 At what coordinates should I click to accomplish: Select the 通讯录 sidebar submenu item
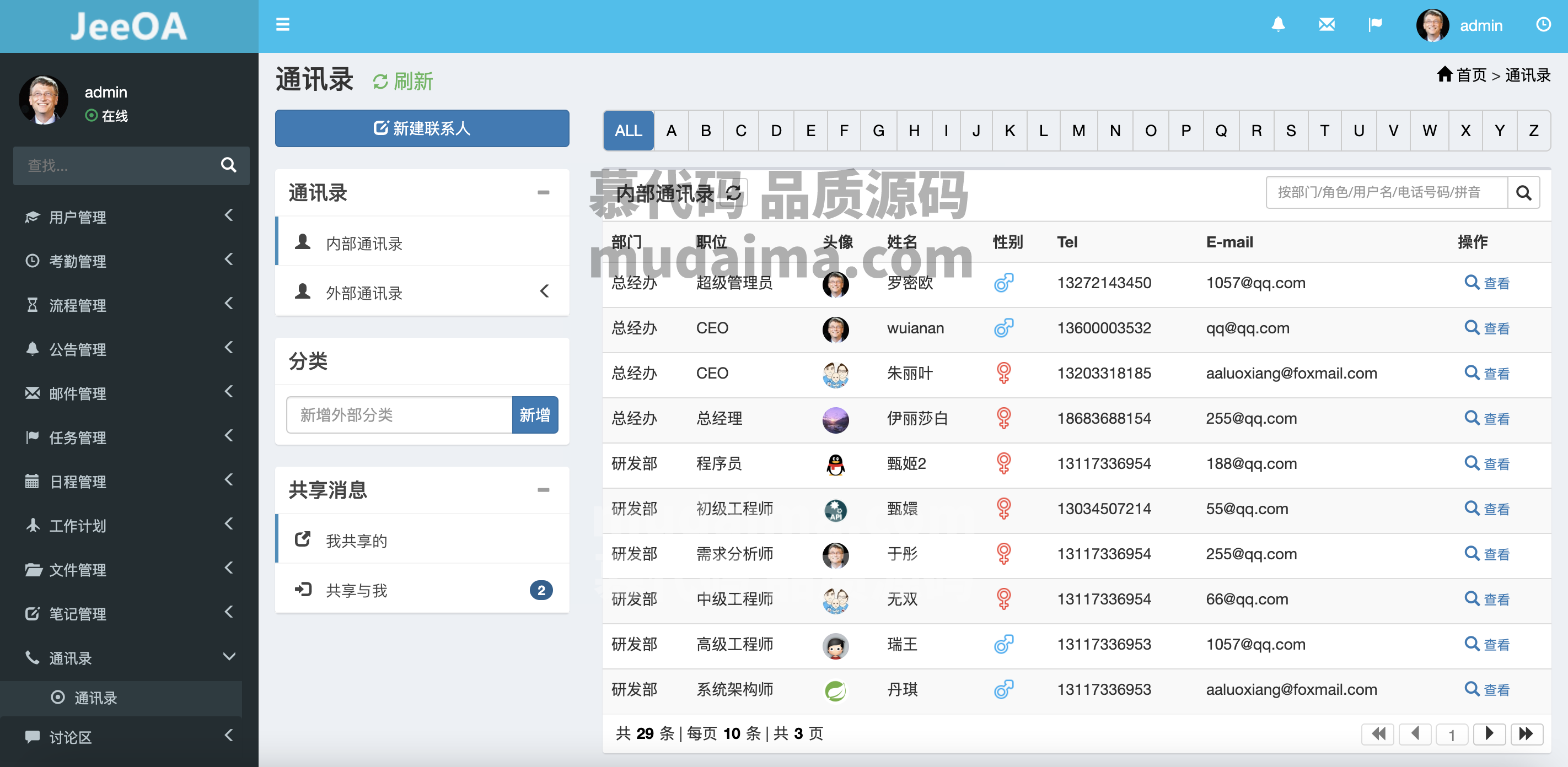tap(121, 698)
